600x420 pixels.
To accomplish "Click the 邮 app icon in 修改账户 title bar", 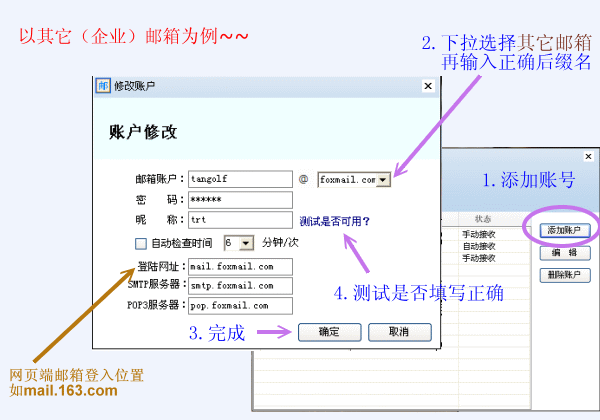I will coord(103,86).
